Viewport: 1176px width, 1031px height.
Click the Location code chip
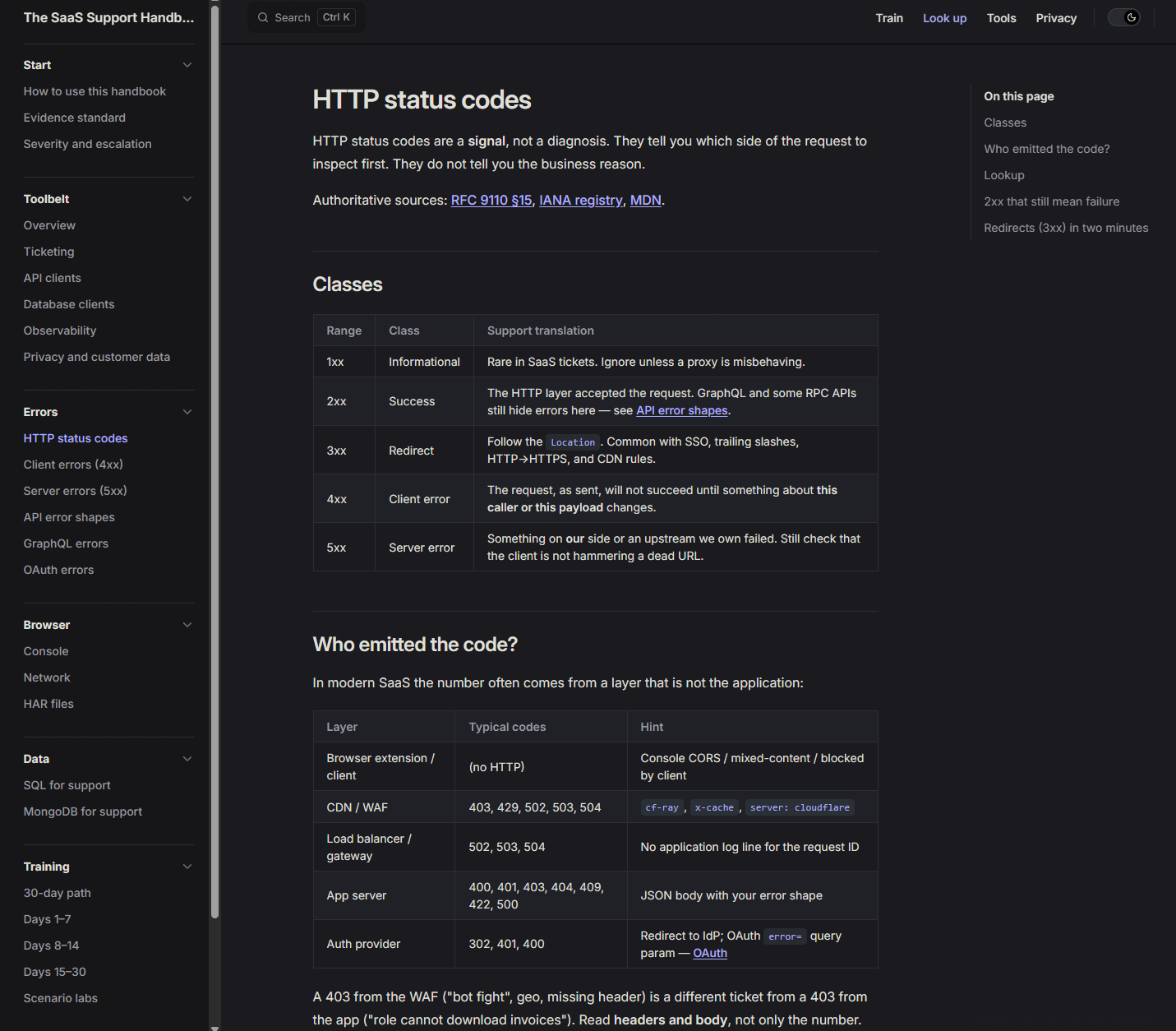[x=573, y=442]
